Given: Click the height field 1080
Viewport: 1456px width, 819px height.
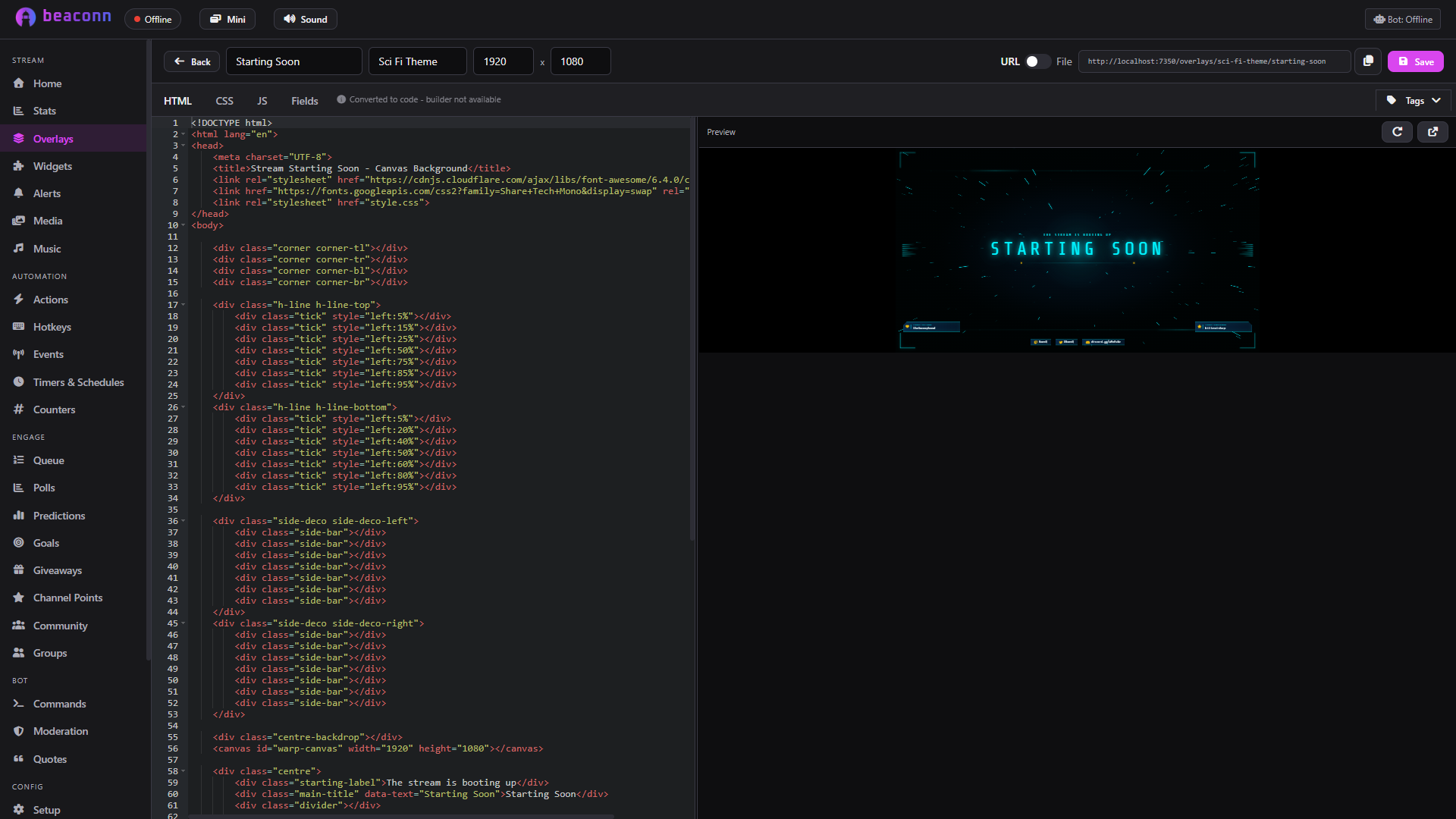Looking at the screenshot, I should 580,61.
